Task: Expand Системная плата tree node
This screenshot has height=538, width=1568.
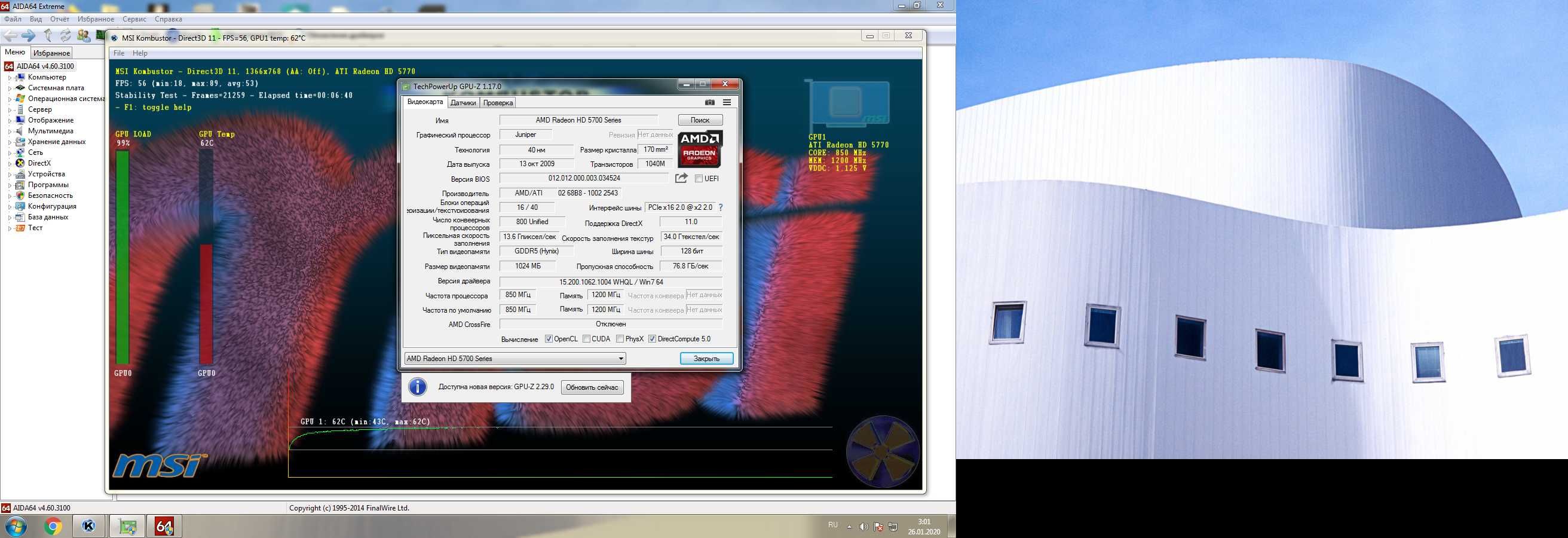Action: 10,89
